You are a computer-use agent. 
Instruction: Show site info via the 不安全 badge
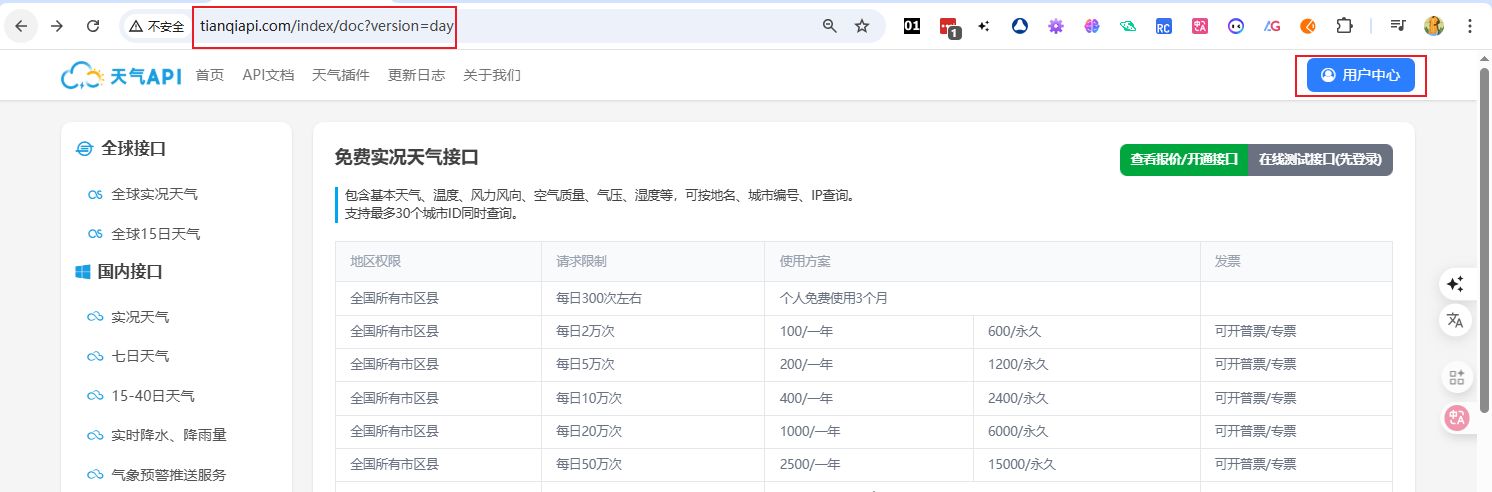click(x=157, y=26)
